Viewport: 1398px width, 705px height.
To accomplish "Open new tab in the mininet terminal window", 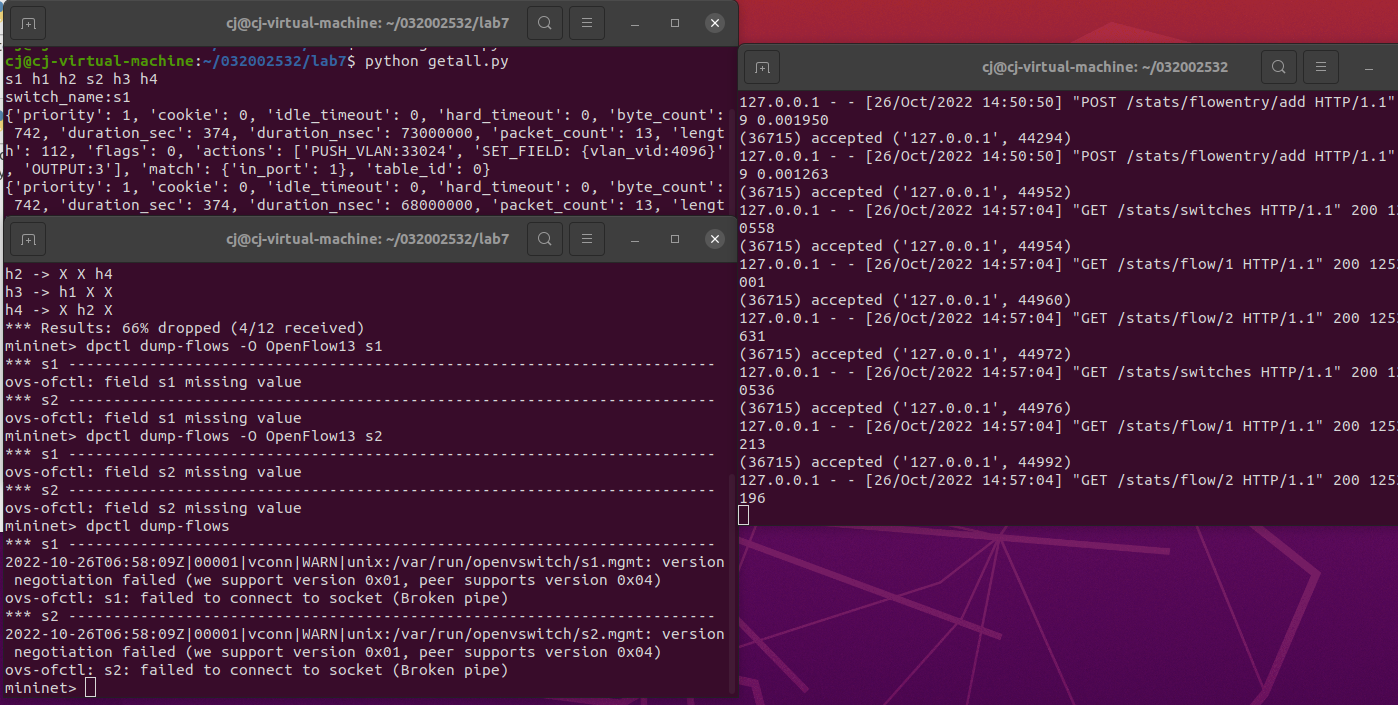I will pos(28,239).
